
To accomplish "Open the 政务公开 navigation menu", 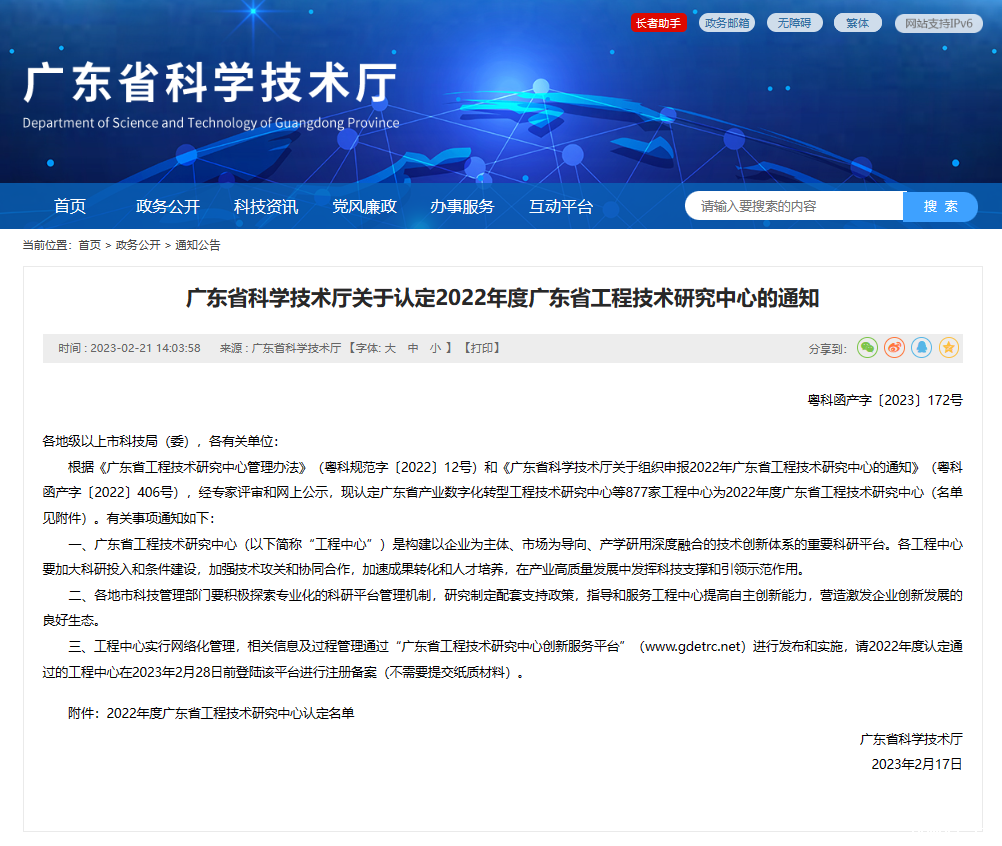I will point(168,206).
